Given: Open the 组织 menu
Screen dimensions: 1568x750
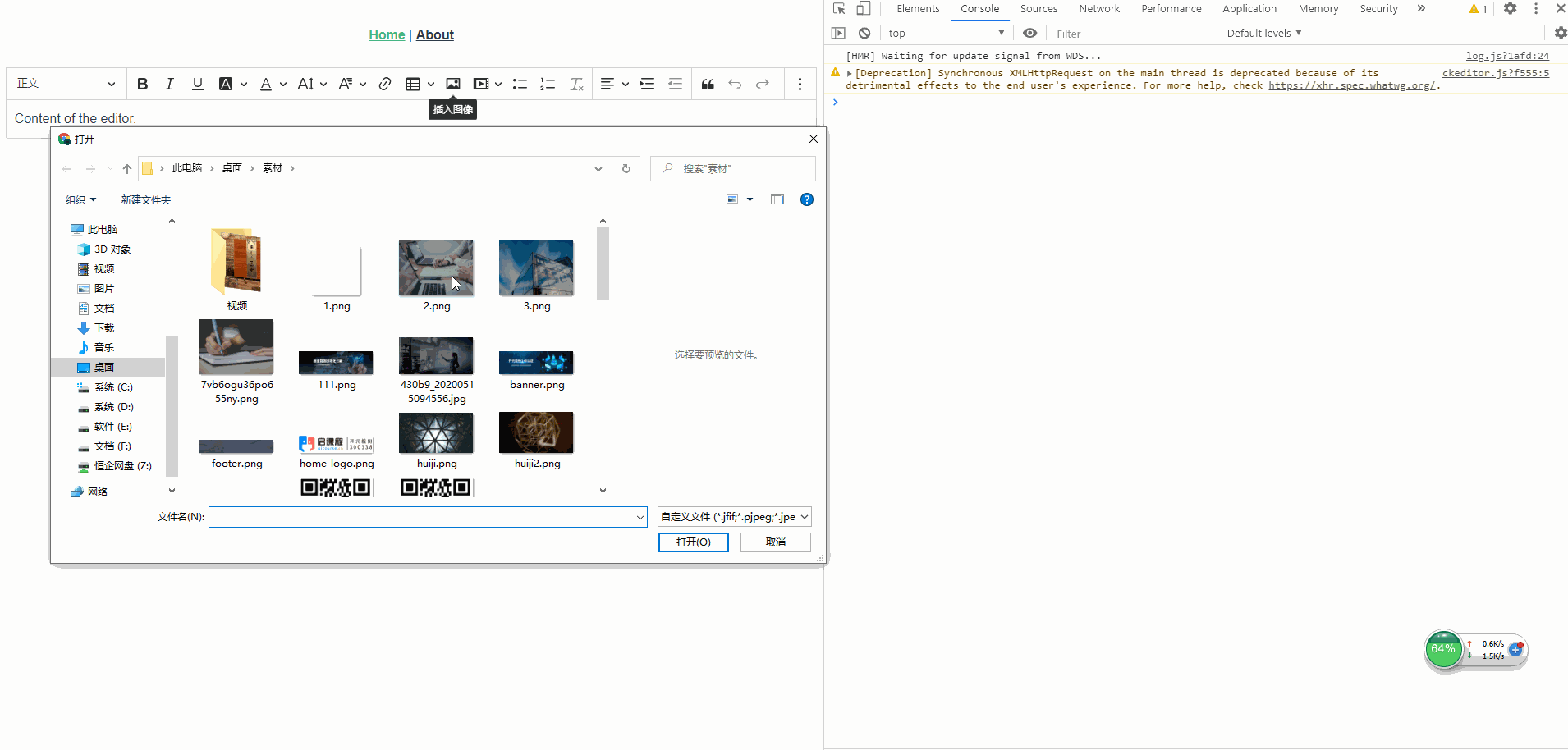Looking at the screenshot, I should (x=80, y=200).
